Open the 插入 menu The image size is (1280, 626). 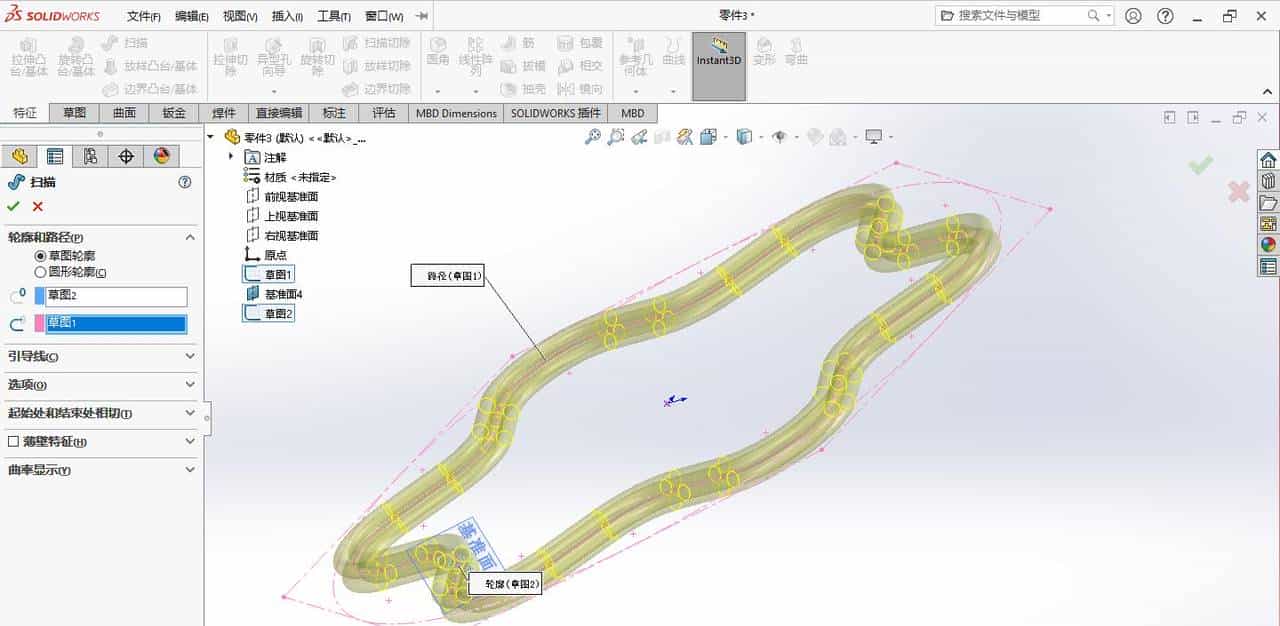coord(284,16)
